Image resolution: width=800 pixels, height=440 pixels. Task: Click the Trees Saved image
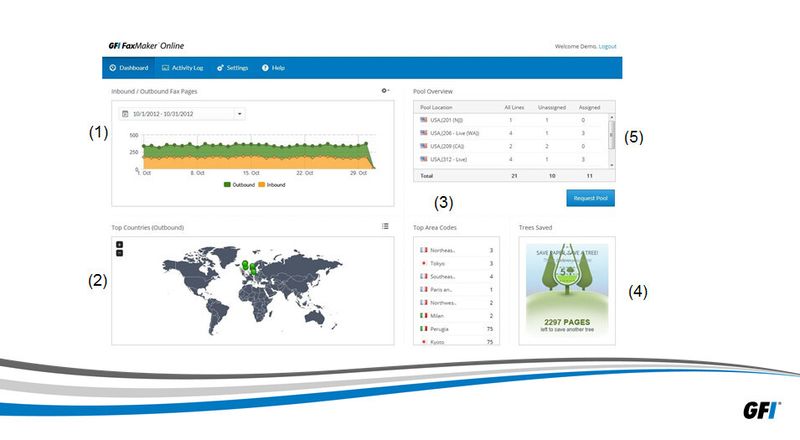pos(567,290)
